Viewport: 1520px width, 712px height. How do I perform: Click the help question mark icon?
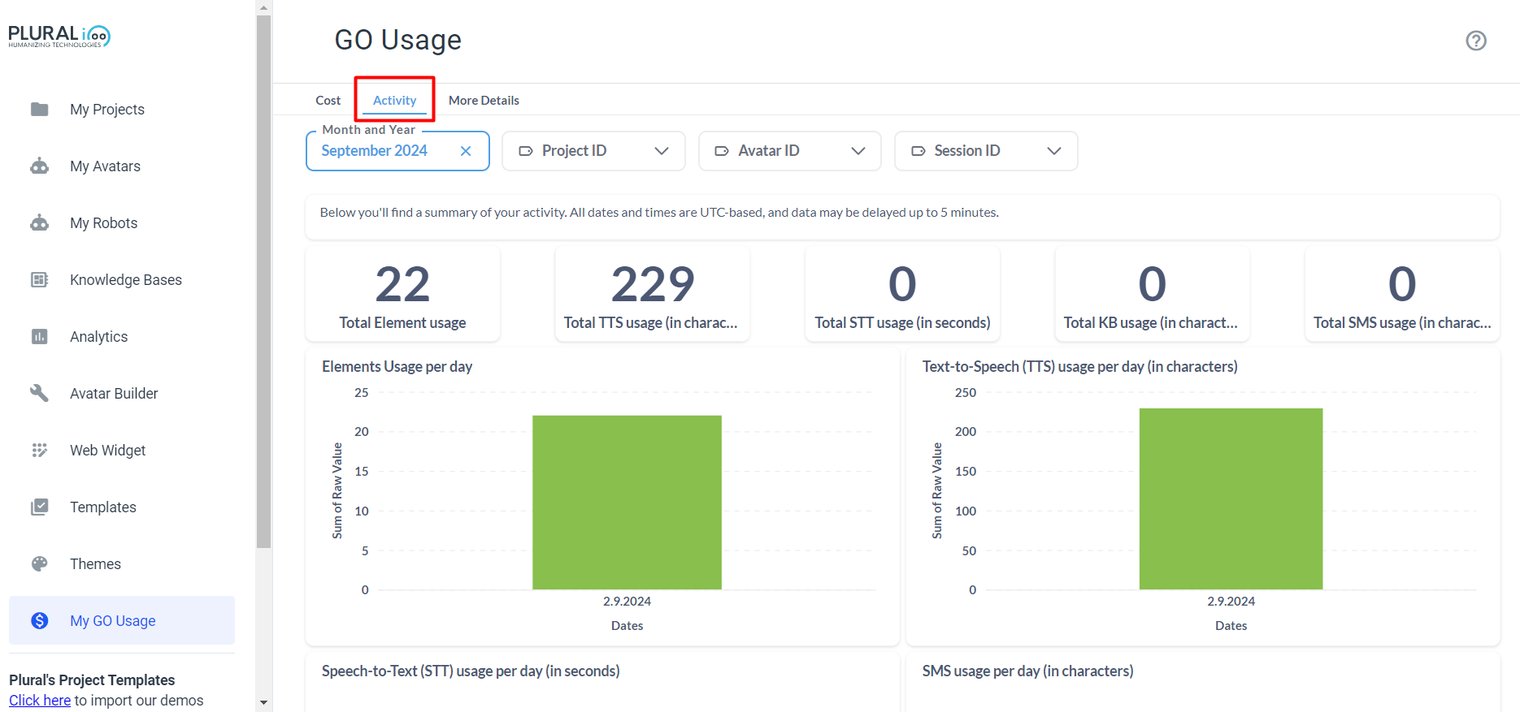pyautogui.click(x=1476, y=41)
